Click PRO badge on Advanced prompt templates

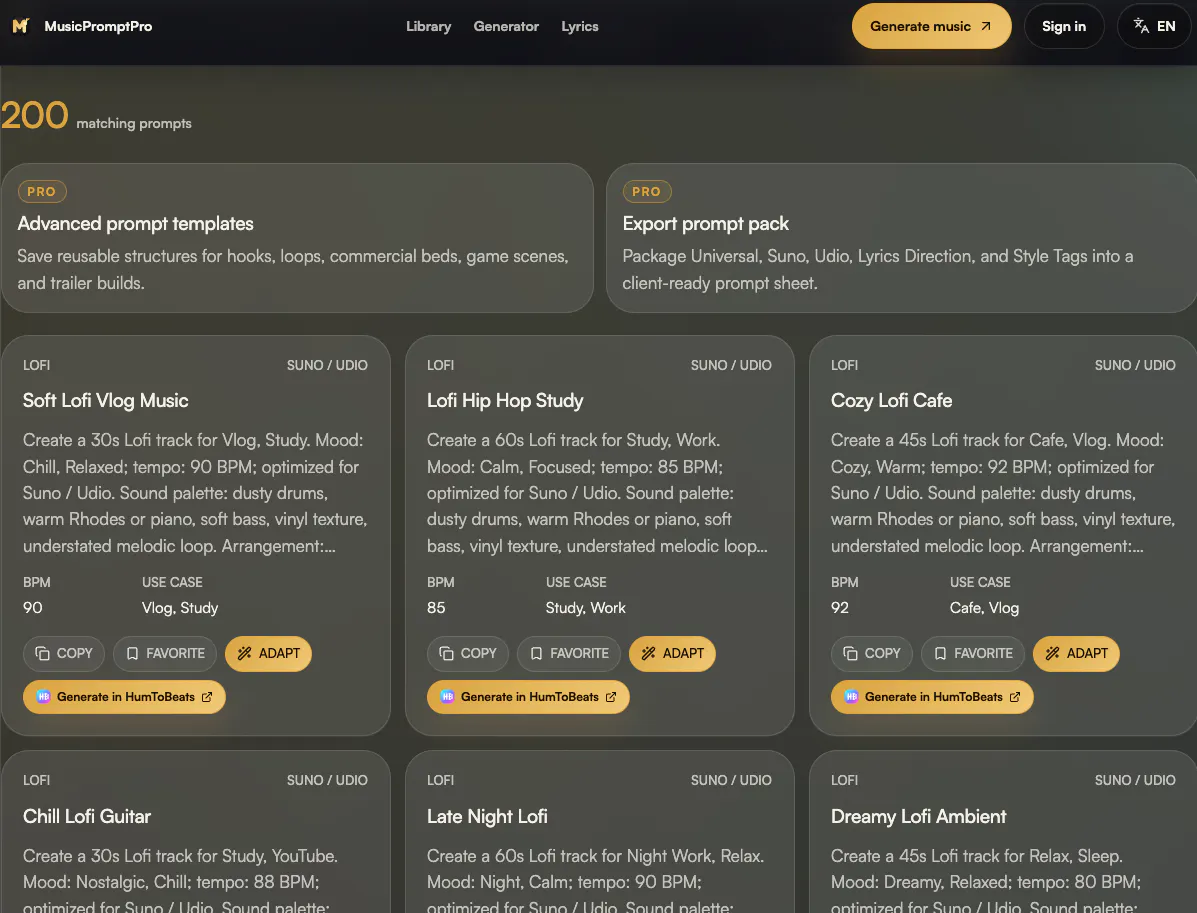click(x=42, y=192)
